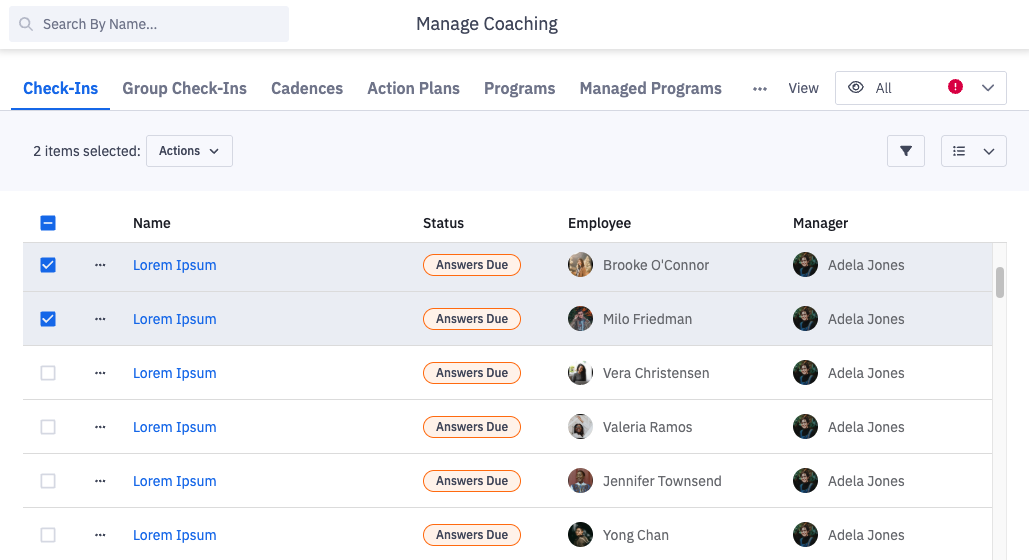Expand the list view options chevron
The image size is (1029, 560).
(989, 151)
